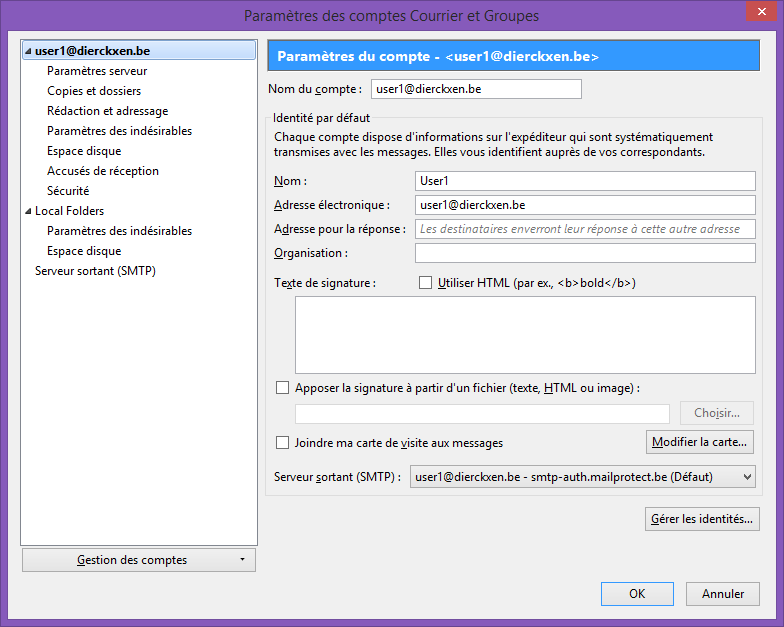Collapse the user1@dierckxen.be account tree
Viewport: 784px width, 627px height.
pyautogui.click(x=28, y=51)
